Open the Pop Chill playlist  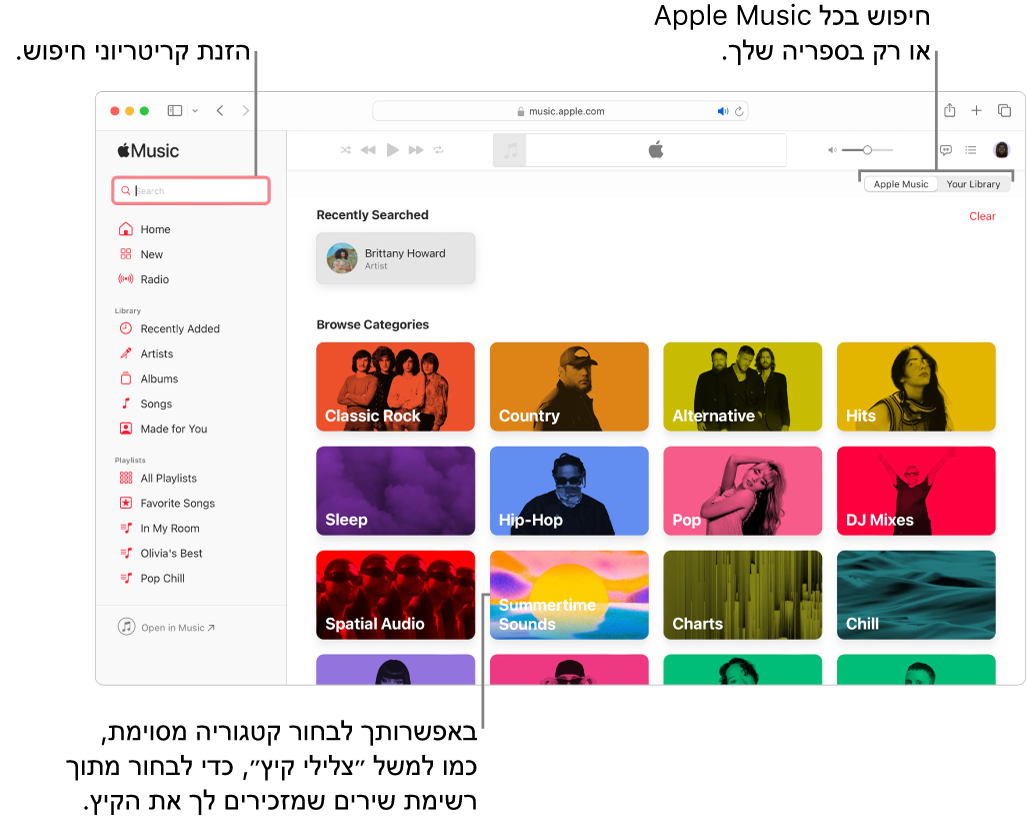click(152, 578)
